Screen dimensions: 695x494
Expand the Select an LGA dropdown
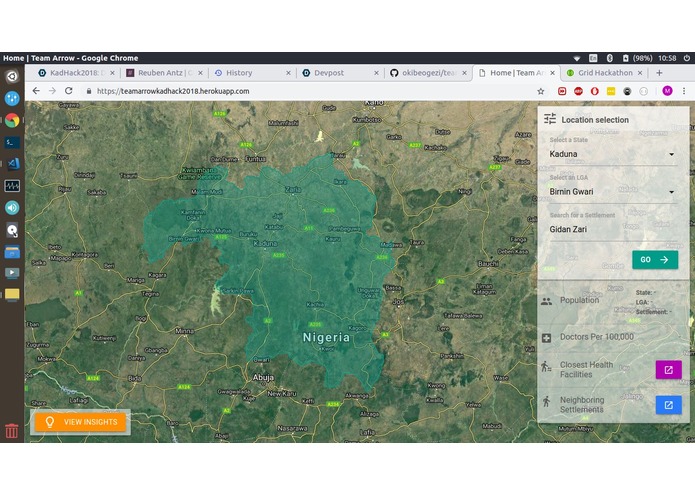pos(612,192)
